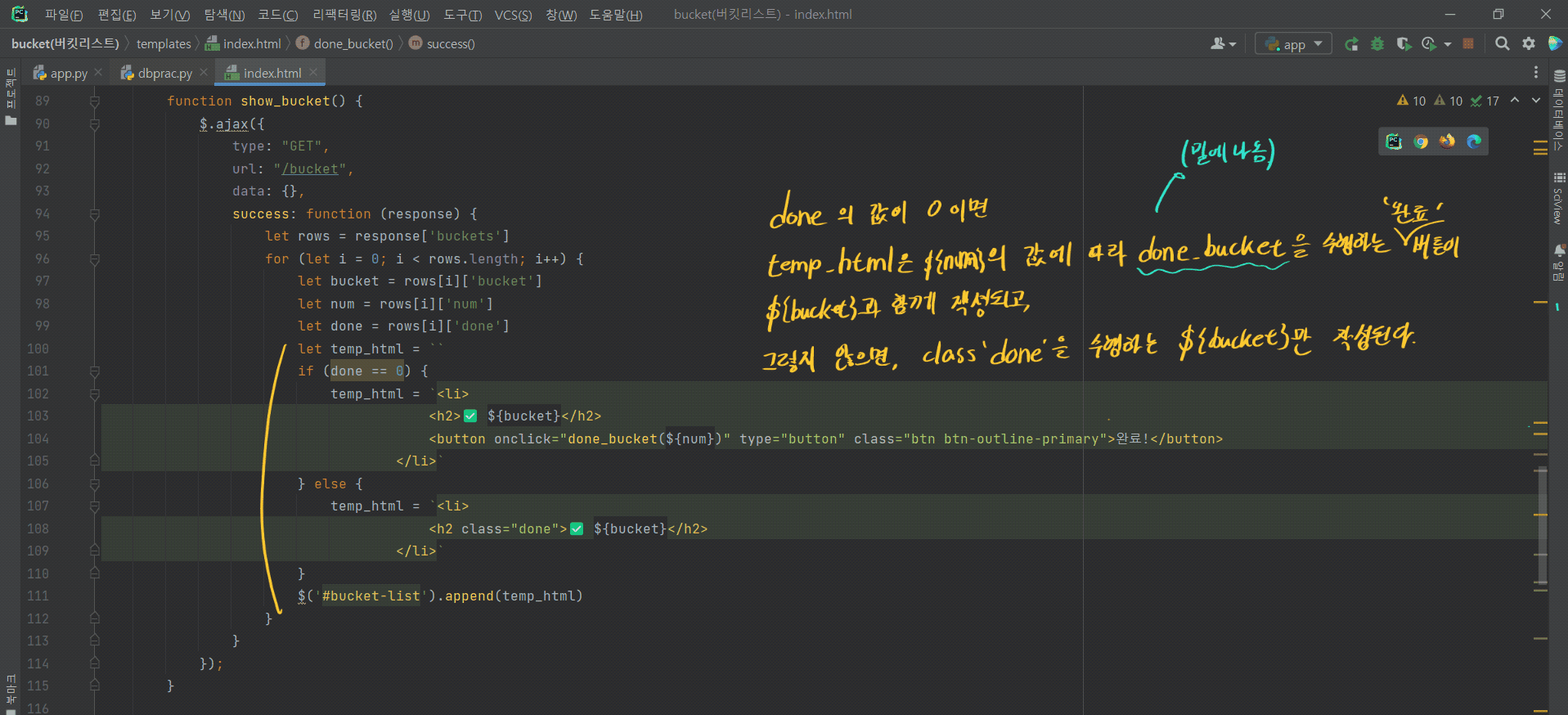Open the 도움말(H) menu
This screenshot has height=715, width=1568.
tap(616, 15)
